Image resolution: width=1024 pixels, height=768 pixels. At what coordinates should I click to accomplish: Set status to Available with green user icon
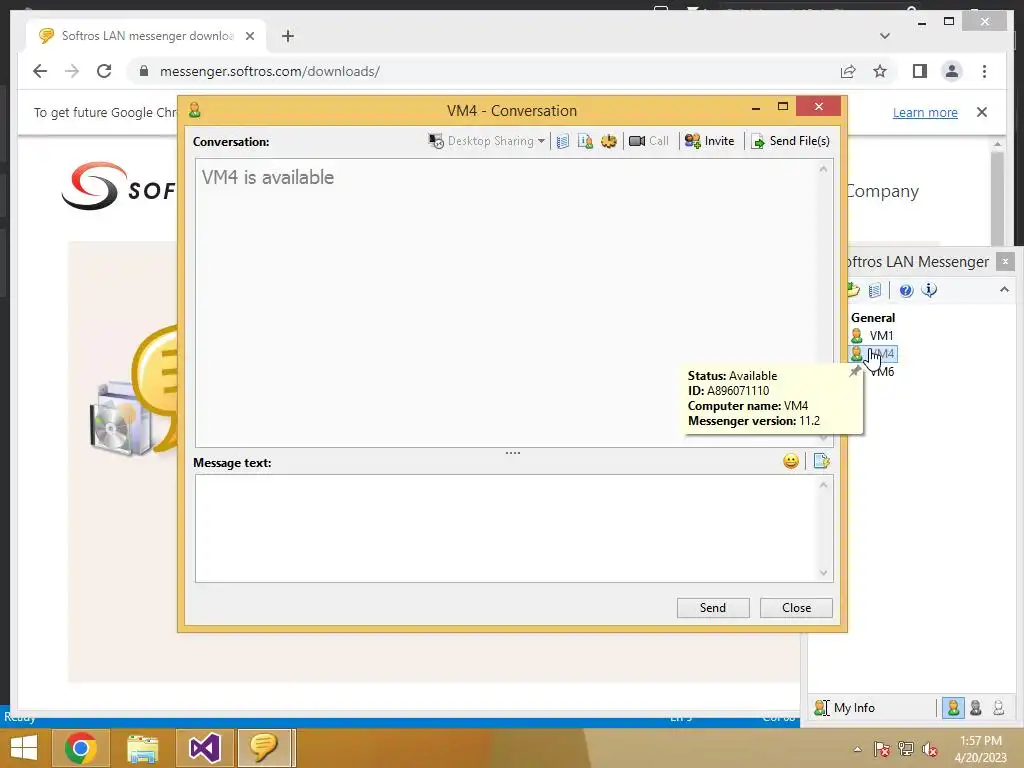pos(953,707)
